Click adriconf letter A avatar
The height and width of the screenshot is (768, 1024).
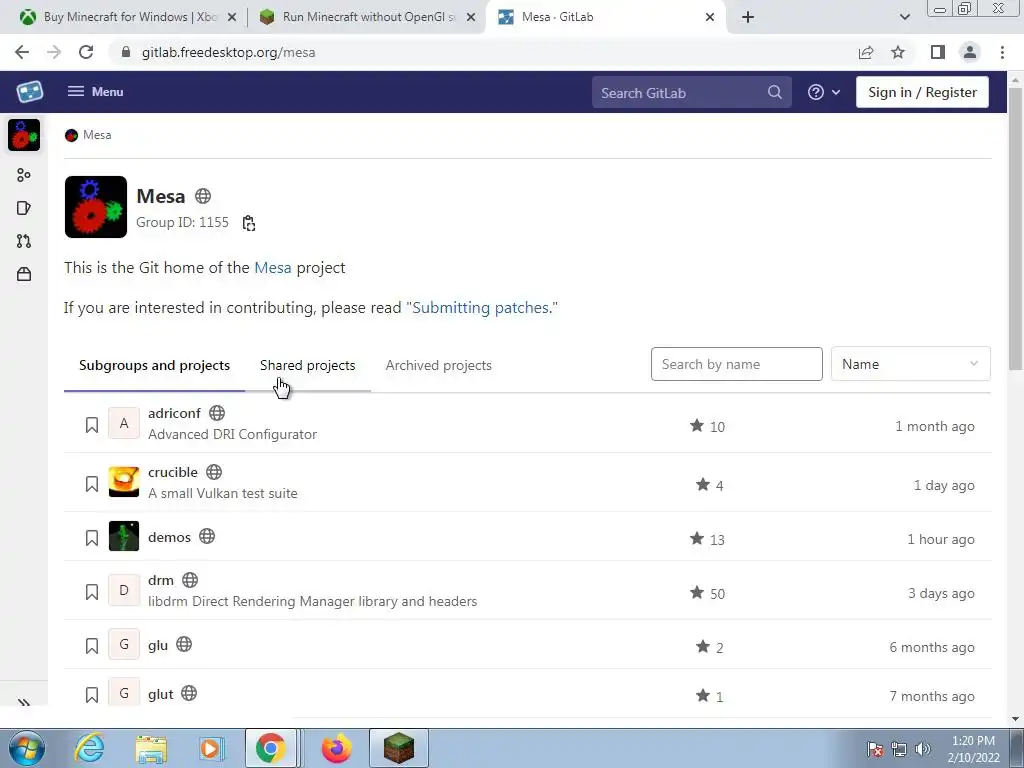[x=124, y=423]
